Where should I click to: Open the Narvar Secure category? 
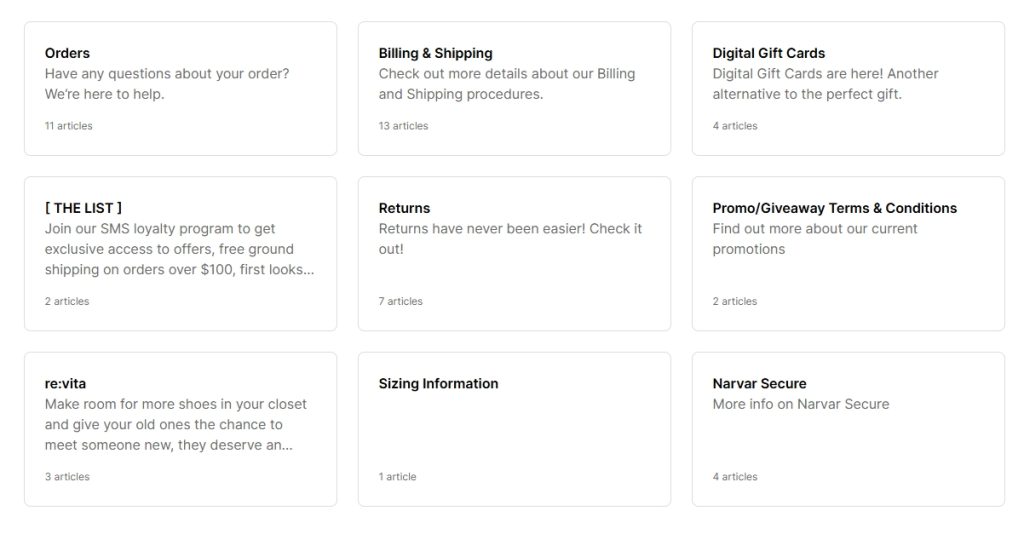pyautogui.click(x=759, y=383)
